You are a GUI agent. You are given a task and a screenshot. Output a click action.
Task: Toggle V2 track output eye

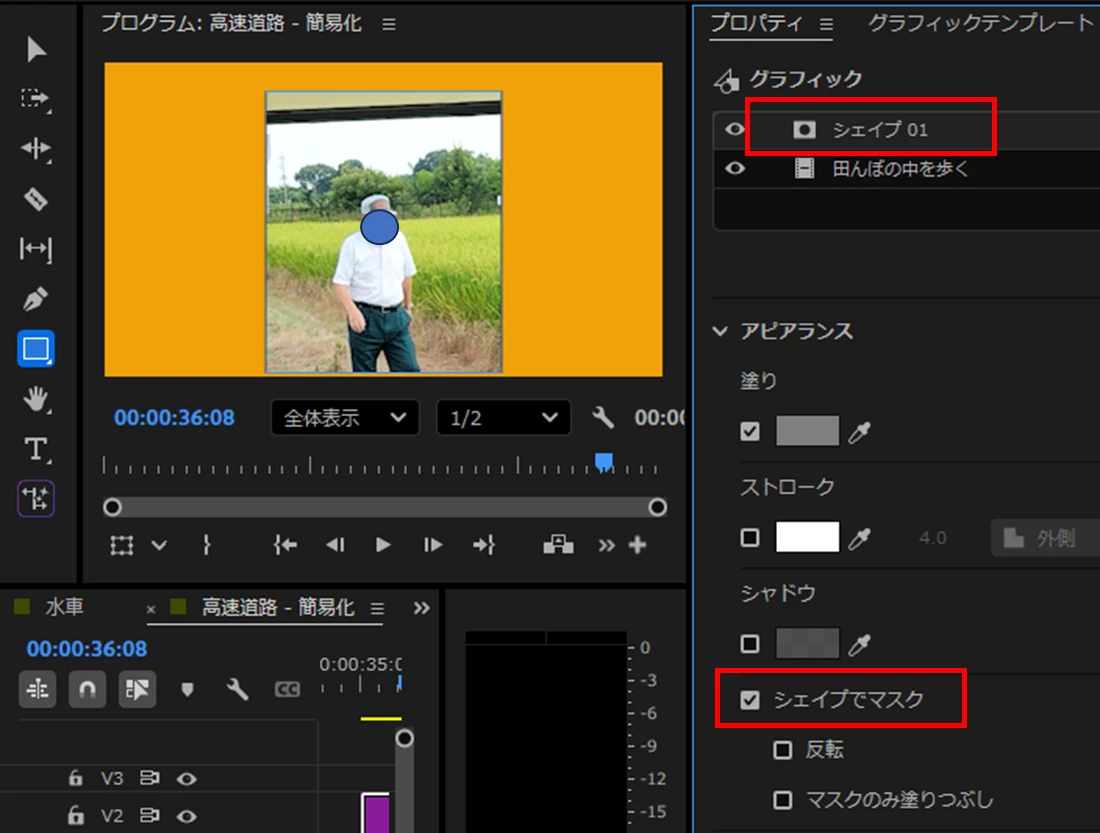pyautogui.click(x=187, y=816)
